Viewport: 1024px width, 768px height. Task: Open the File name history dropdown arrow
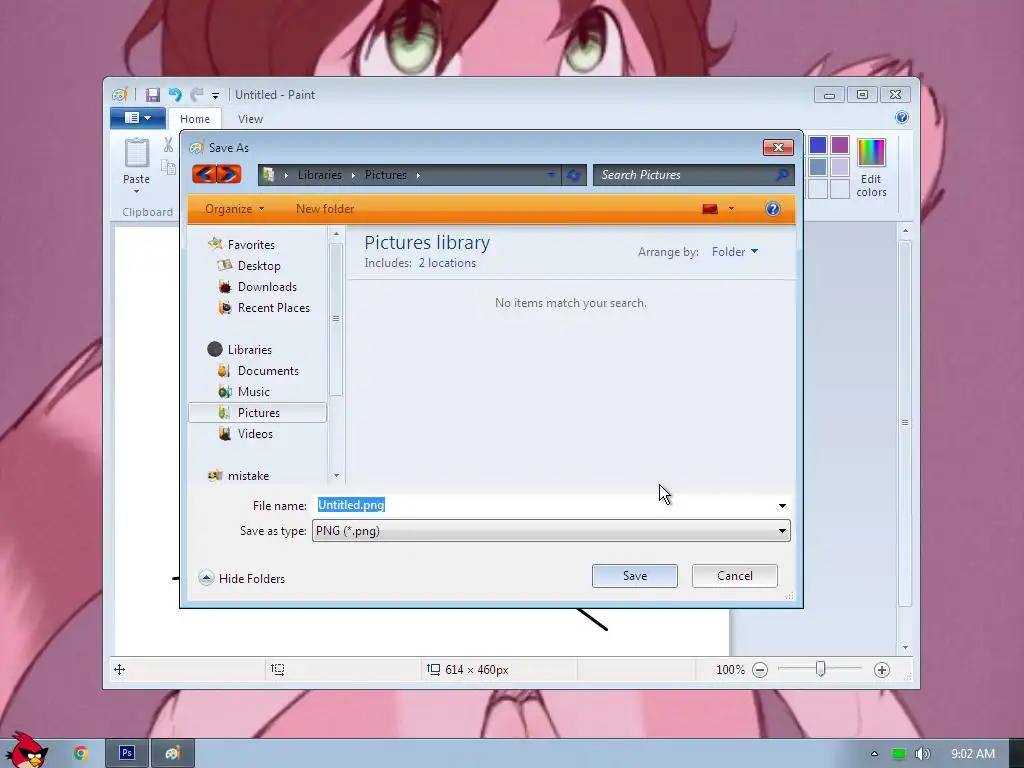click(782, 506)
